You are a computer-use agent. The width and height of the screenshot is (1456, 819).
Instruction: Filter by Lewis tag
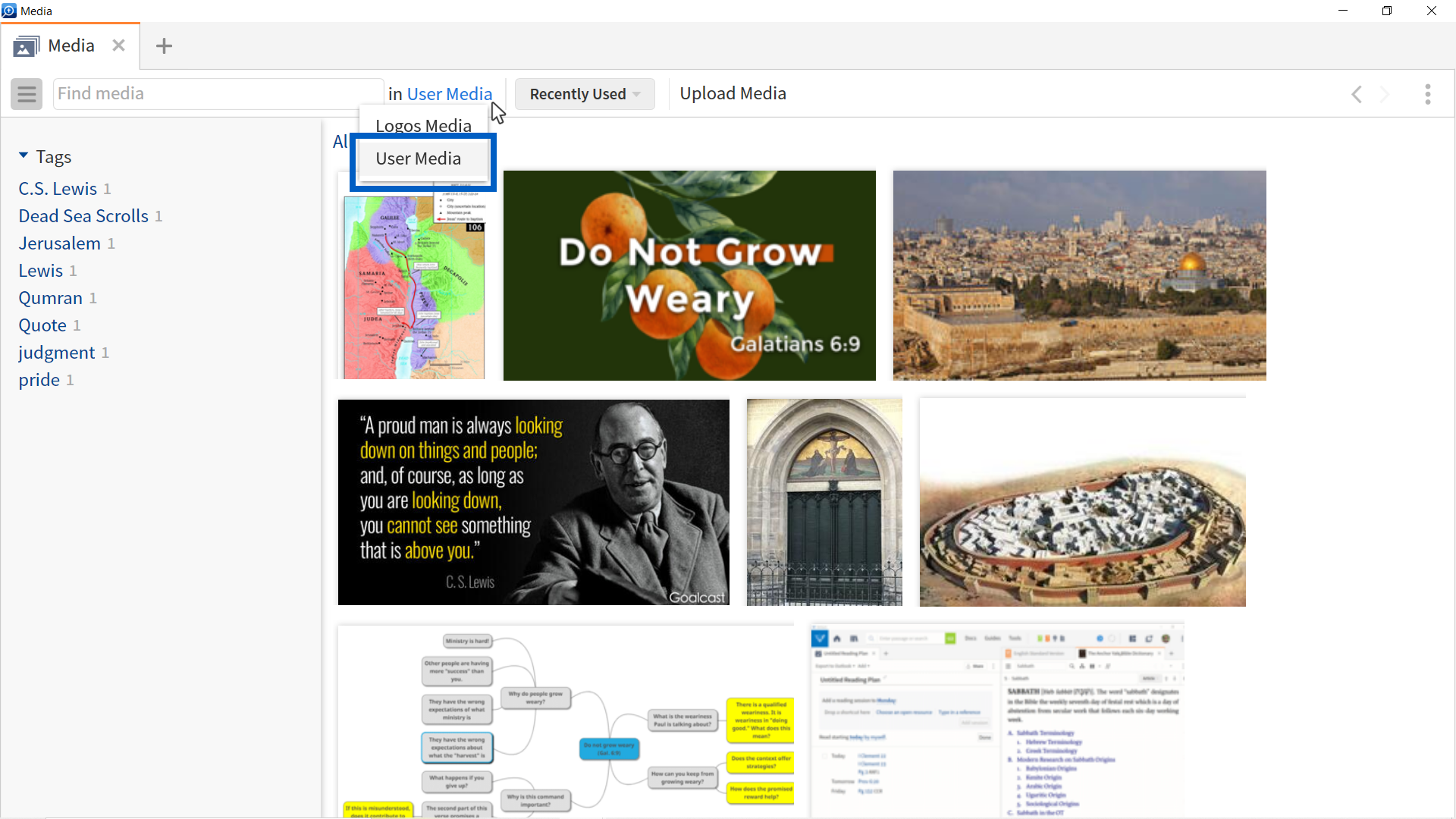(41, 271)
